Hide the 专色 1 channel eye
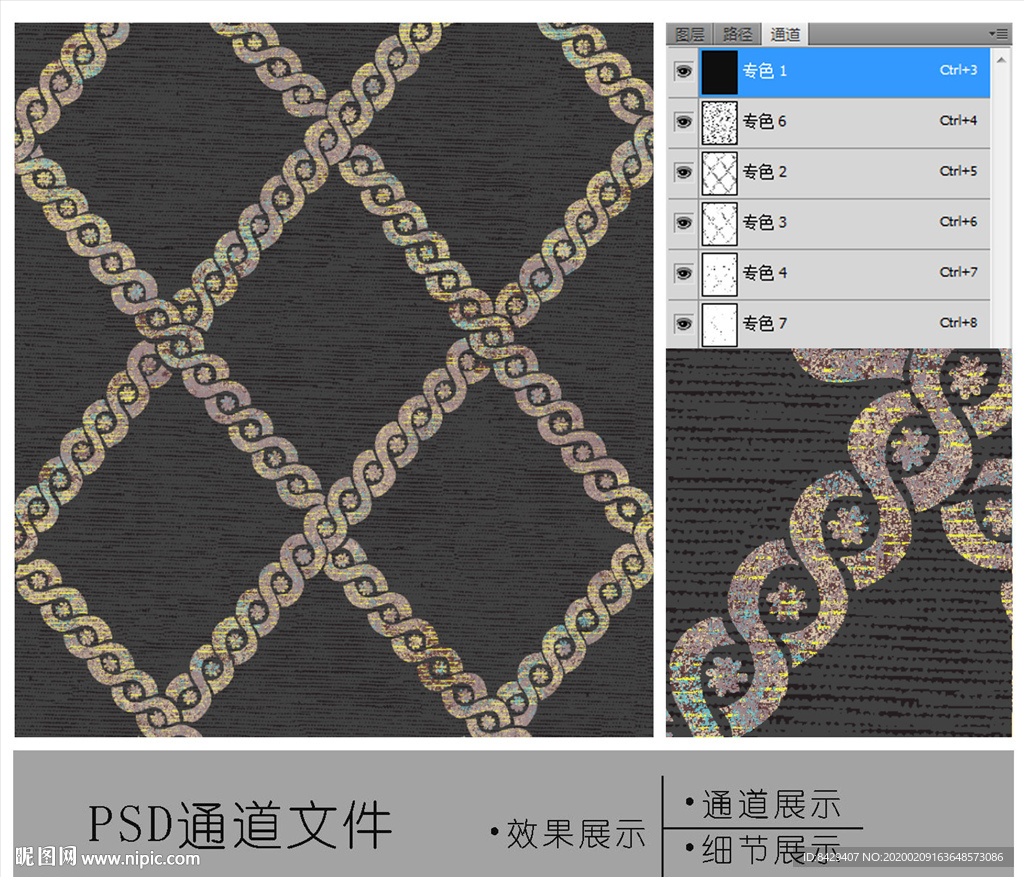Viewport: 1024px width, 877px height. click(x=683, y=71)
